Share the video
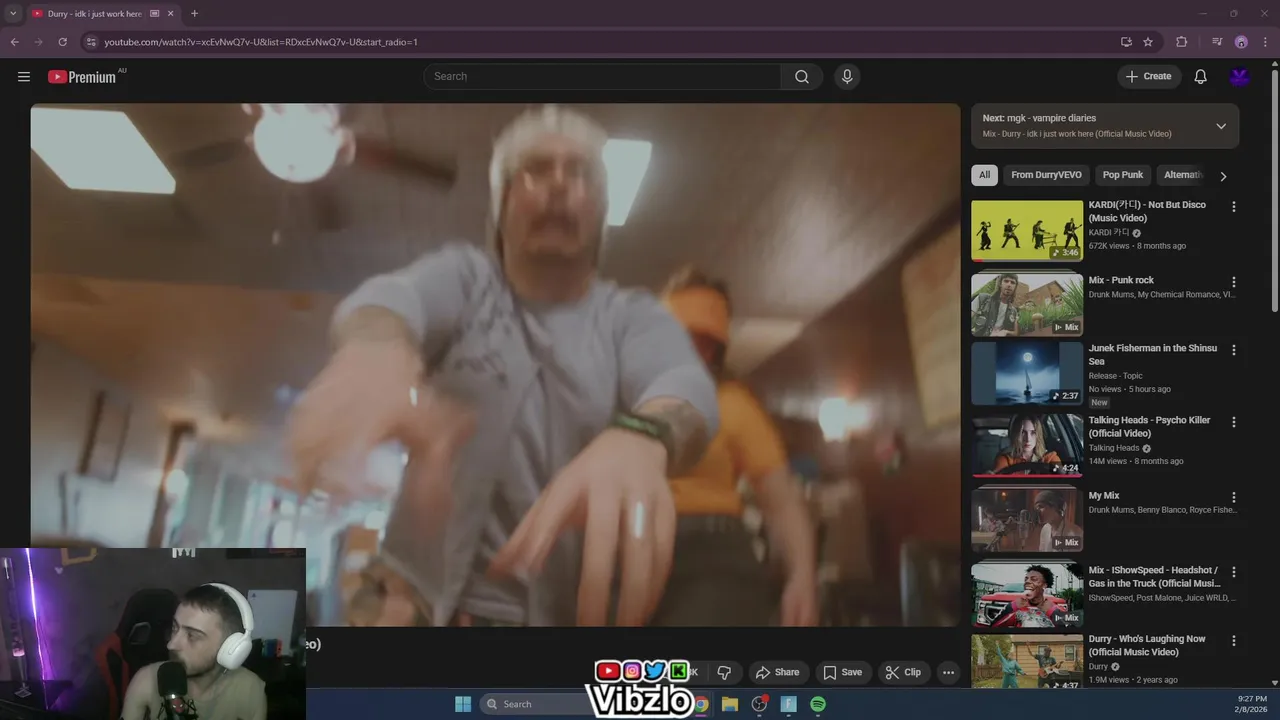 pos(777,672)
